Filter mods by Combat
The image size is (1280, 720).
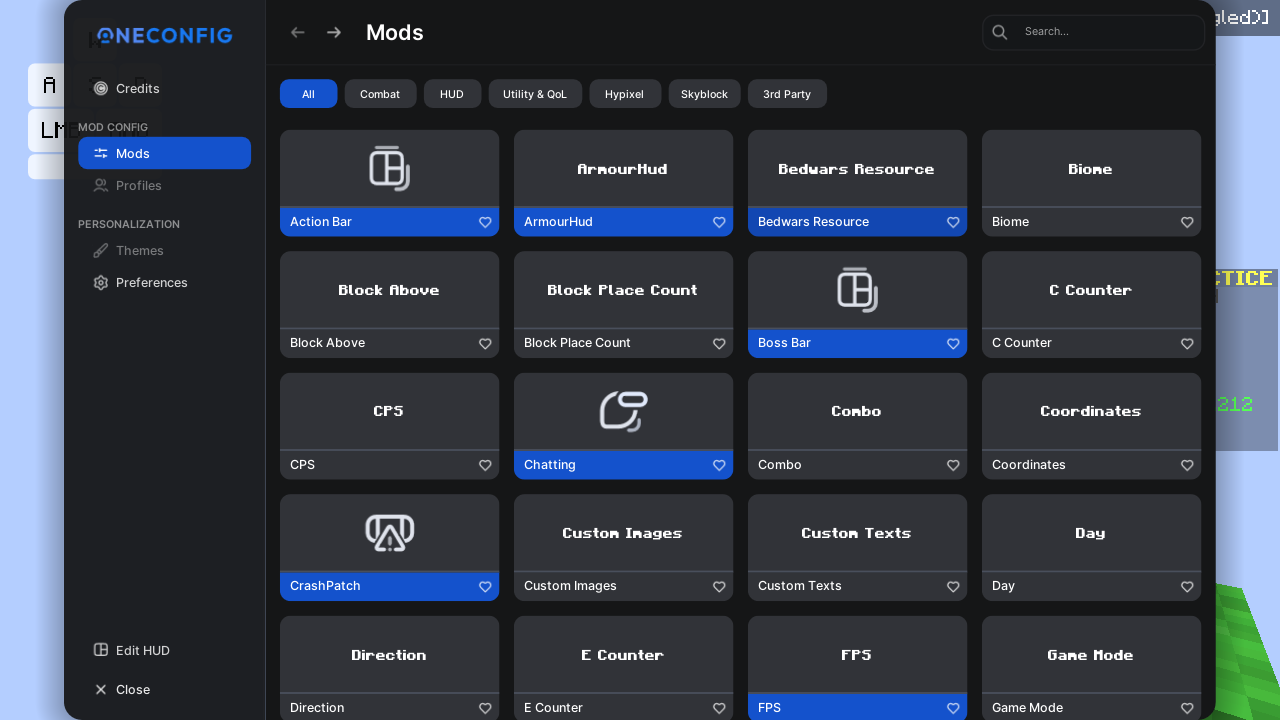click(x=380, y=94)
